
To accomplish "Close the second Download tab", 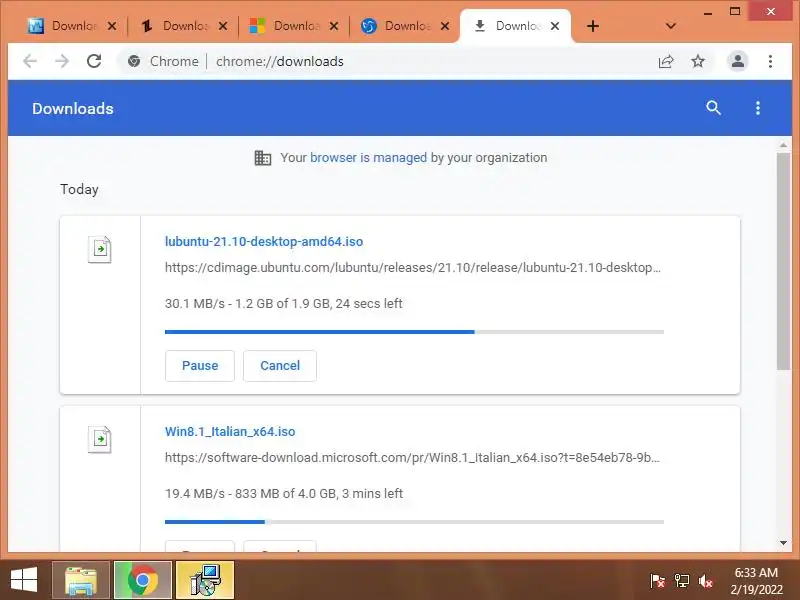I will (223, 26).
